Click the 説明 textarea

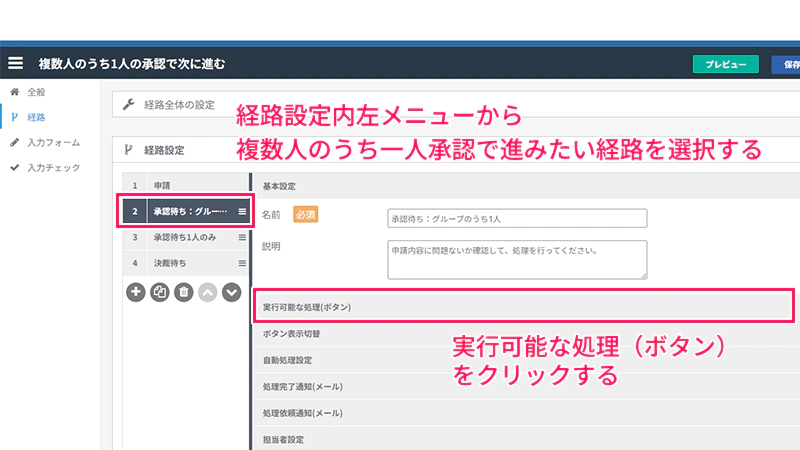517,260
